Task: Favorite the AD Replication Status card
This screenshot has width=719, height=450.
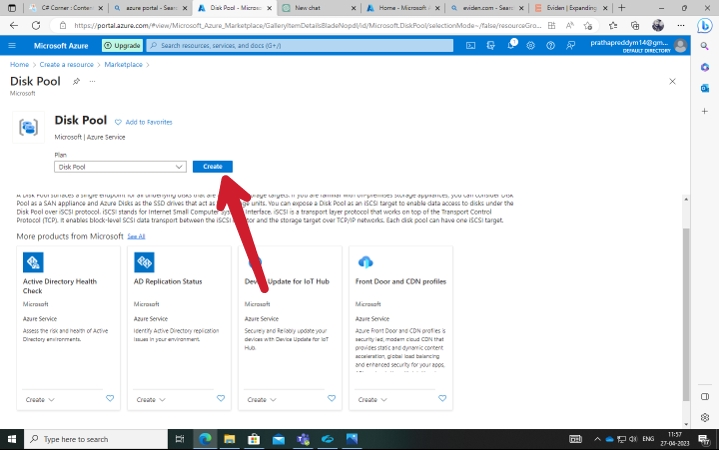Action: point(221,398)
